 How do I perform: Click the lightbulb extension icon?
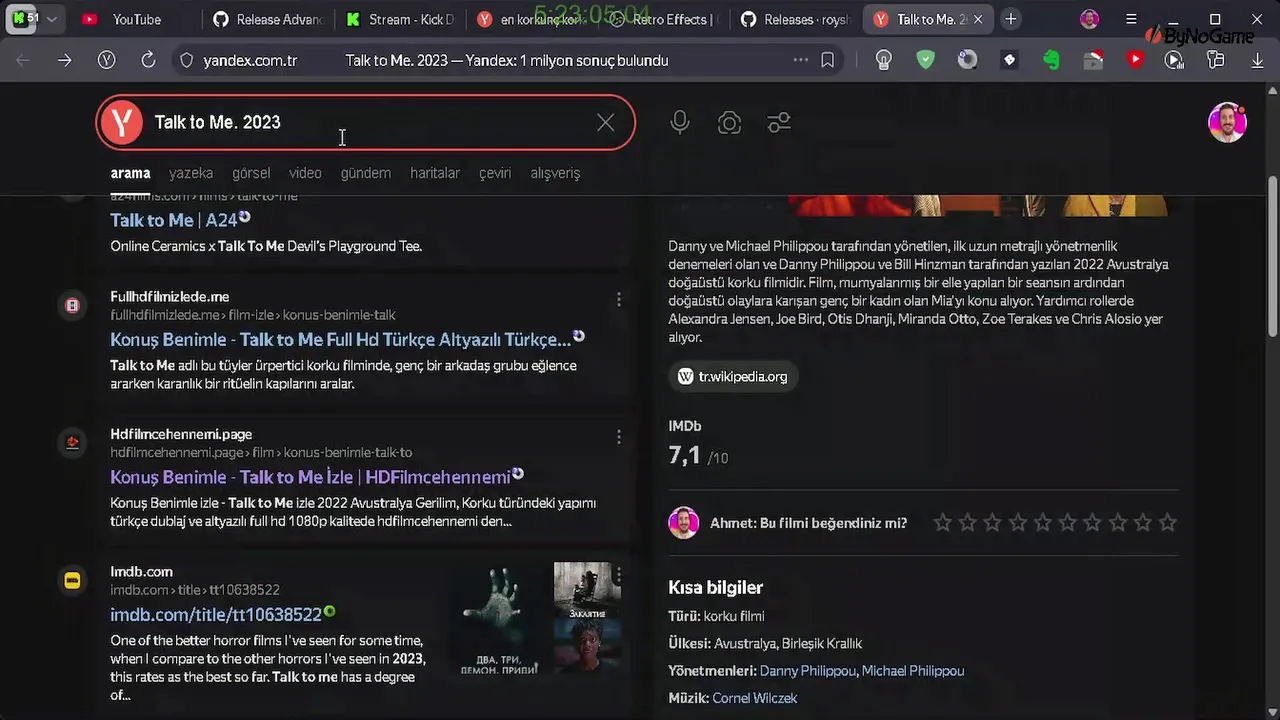(883, 60)
